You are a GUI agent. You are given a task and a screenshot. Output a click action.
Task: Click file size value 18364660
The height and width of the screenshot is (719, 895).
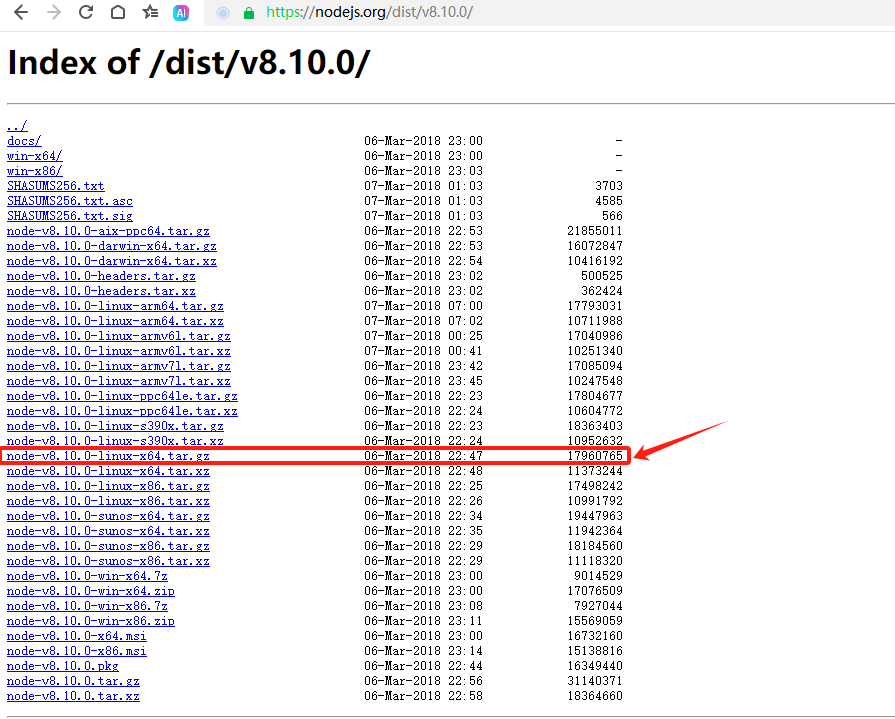coord(595,696)
